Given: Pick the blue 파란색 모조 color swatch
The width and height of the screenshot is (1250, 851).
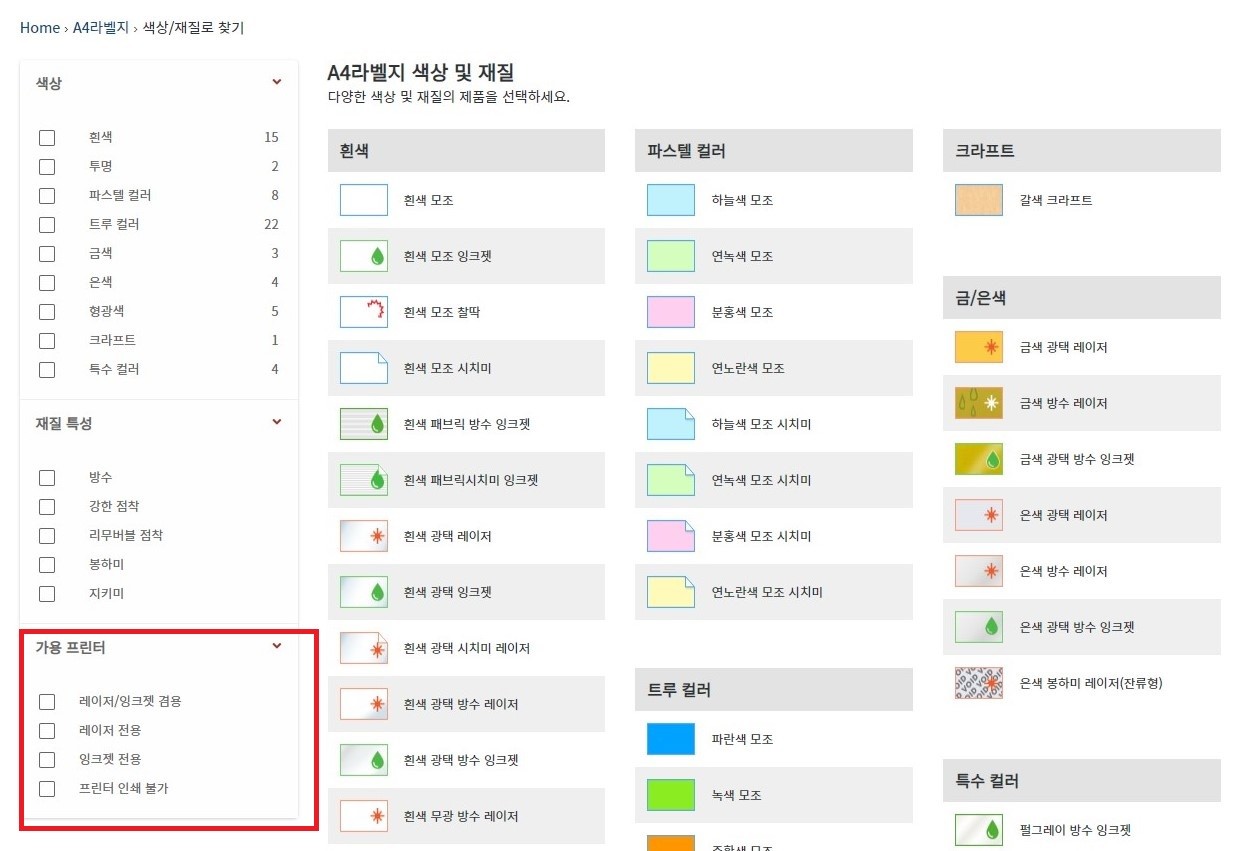Looking at the screenshot, I should click(670, 739).
